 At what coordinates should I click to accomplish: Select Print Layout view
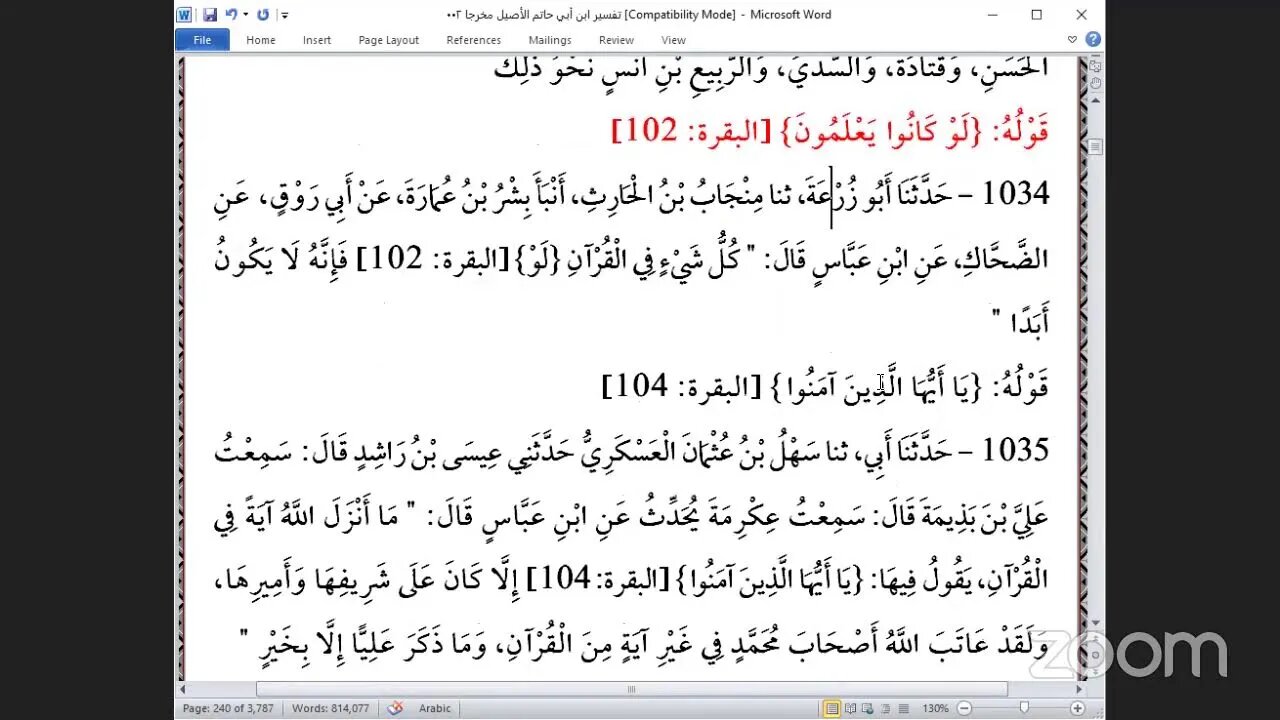click(x=831, y=708)
